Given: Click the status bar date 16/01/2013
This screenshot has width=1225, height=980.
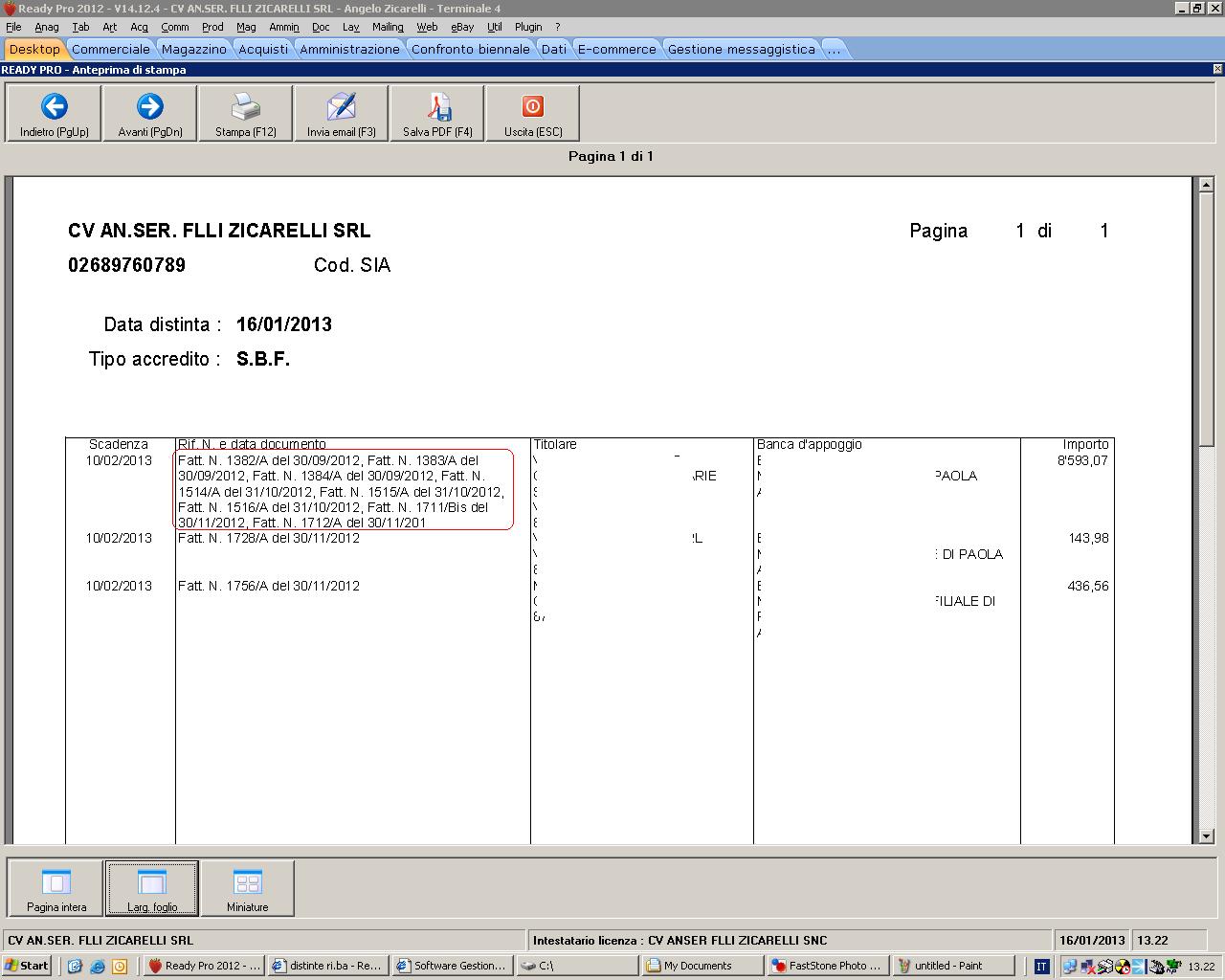Looking at the screenshot, I should tap(1092, 940).
